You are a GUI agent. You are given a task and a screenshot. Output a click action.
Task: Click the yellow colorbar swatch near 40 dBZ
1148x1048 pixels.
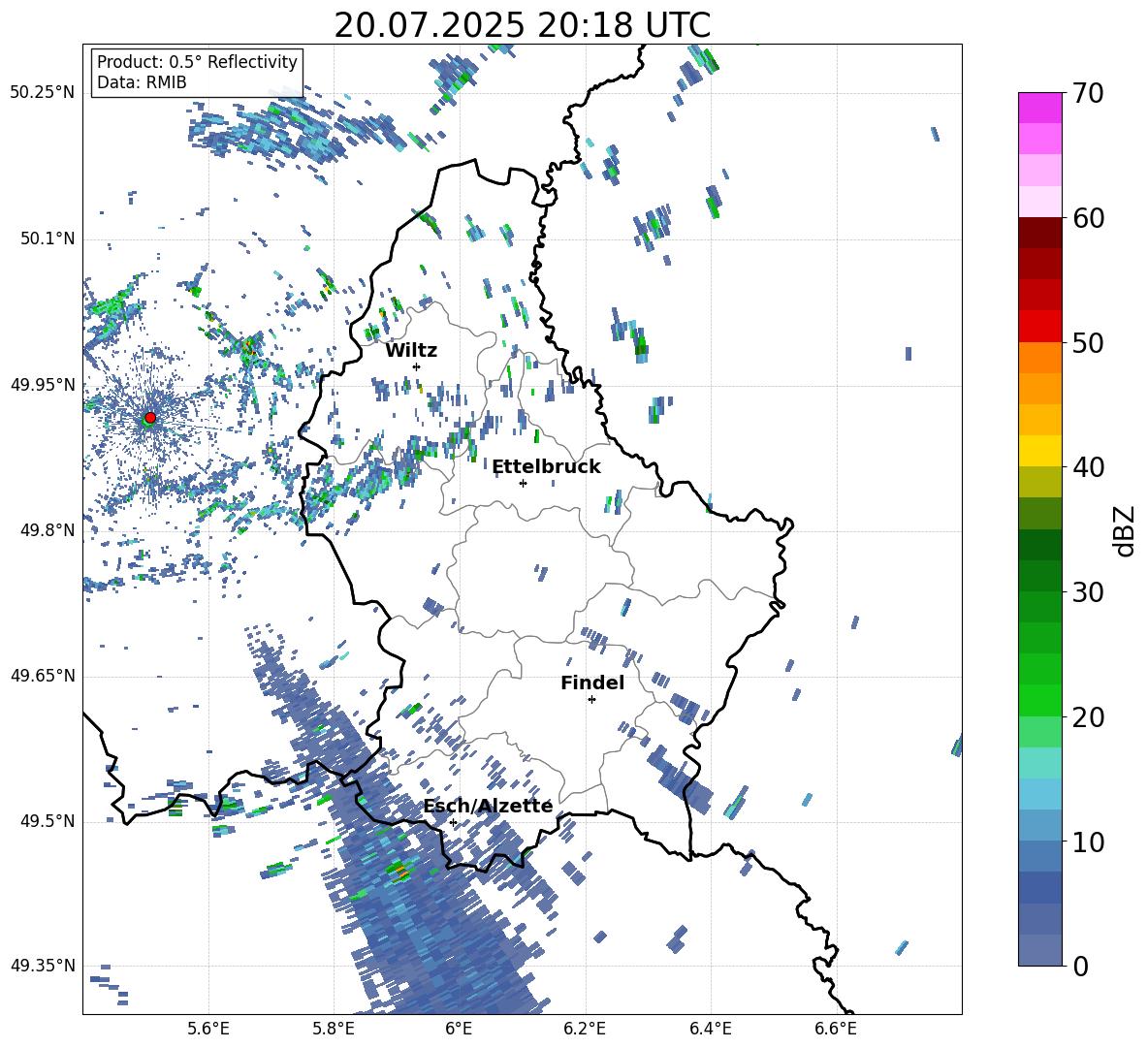(1039, 451)
